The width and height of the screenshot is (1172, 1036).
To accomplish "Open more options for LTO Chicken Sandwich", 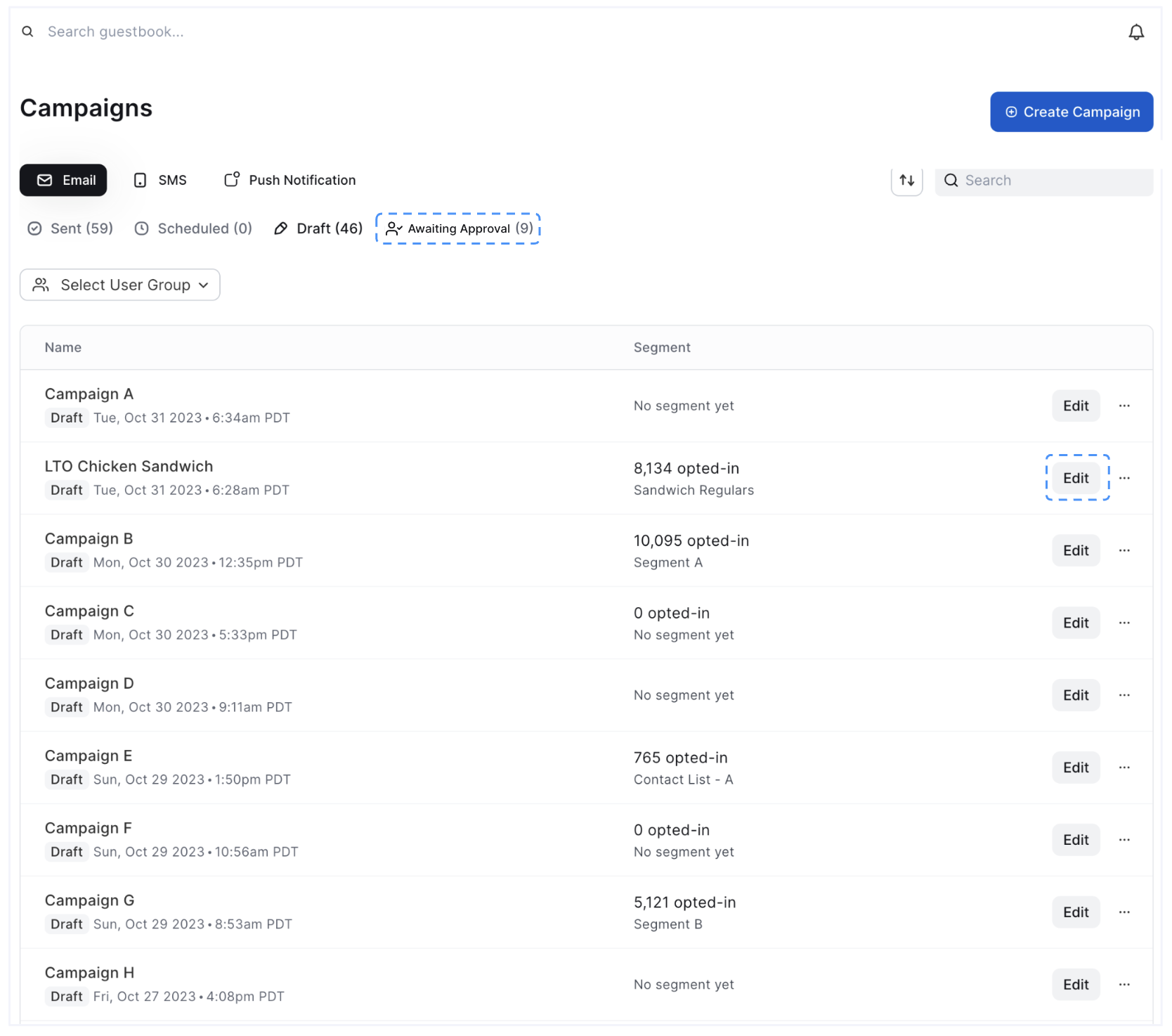I will (x=1124, y=479).
